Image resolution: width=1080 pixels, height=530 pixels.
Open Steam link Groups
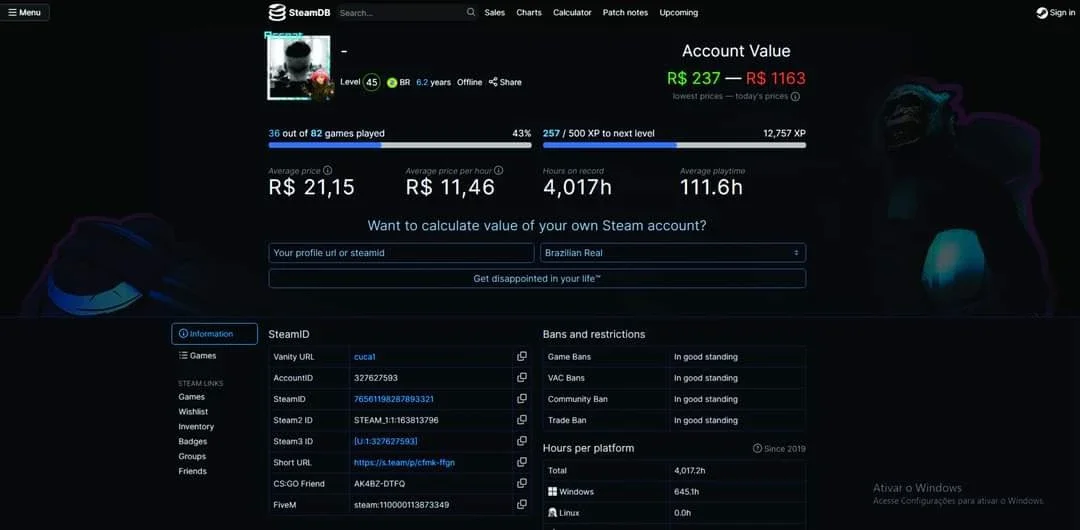tap(192, 456)
